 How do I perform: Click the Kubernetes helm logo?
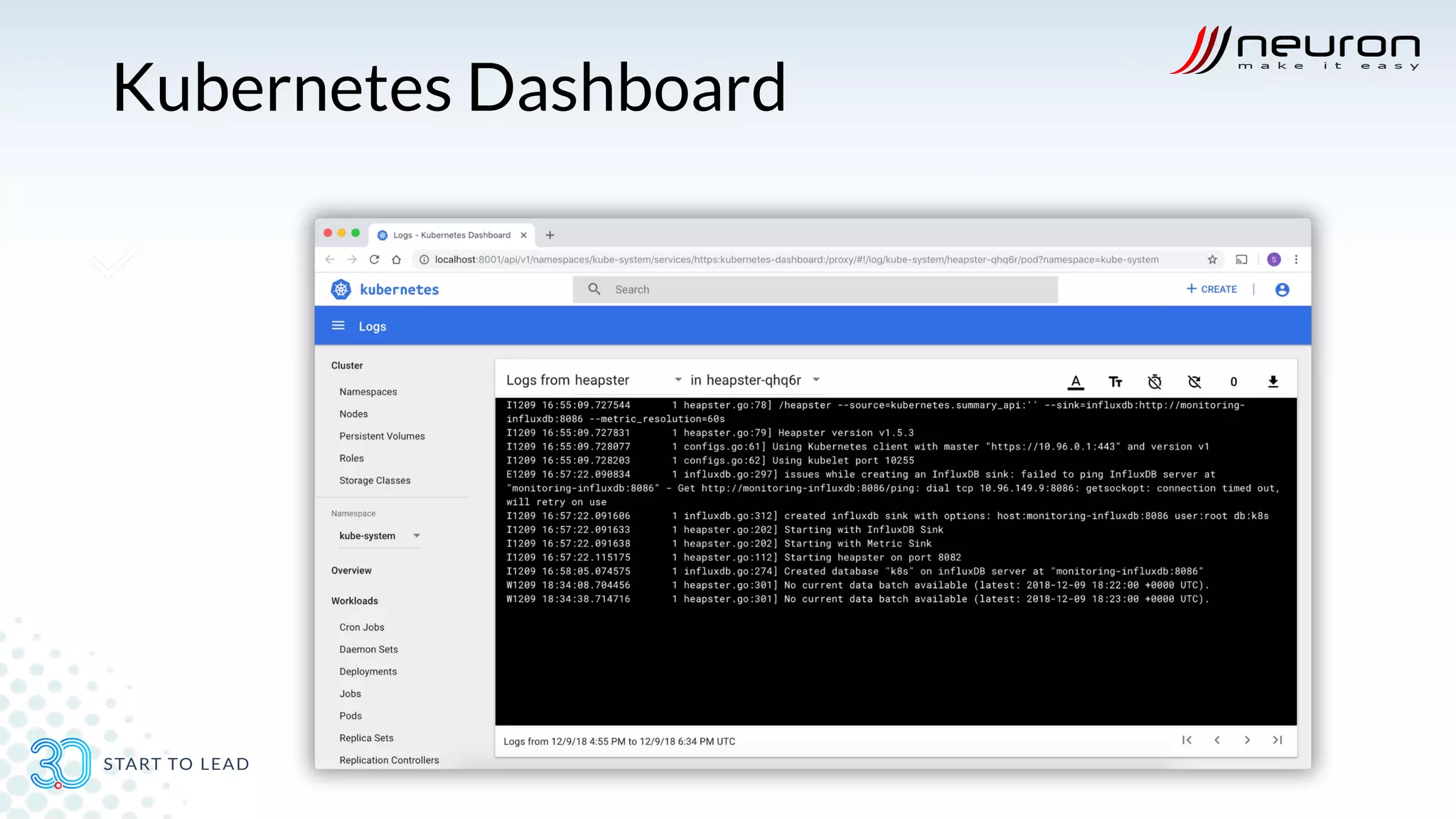click(341, 289)
